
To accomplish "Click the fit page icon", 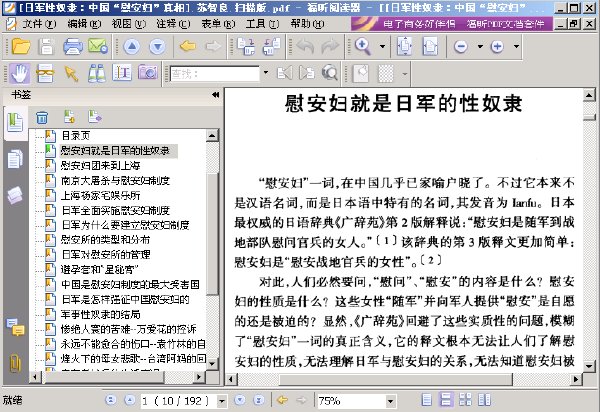I will click(405, 47).
